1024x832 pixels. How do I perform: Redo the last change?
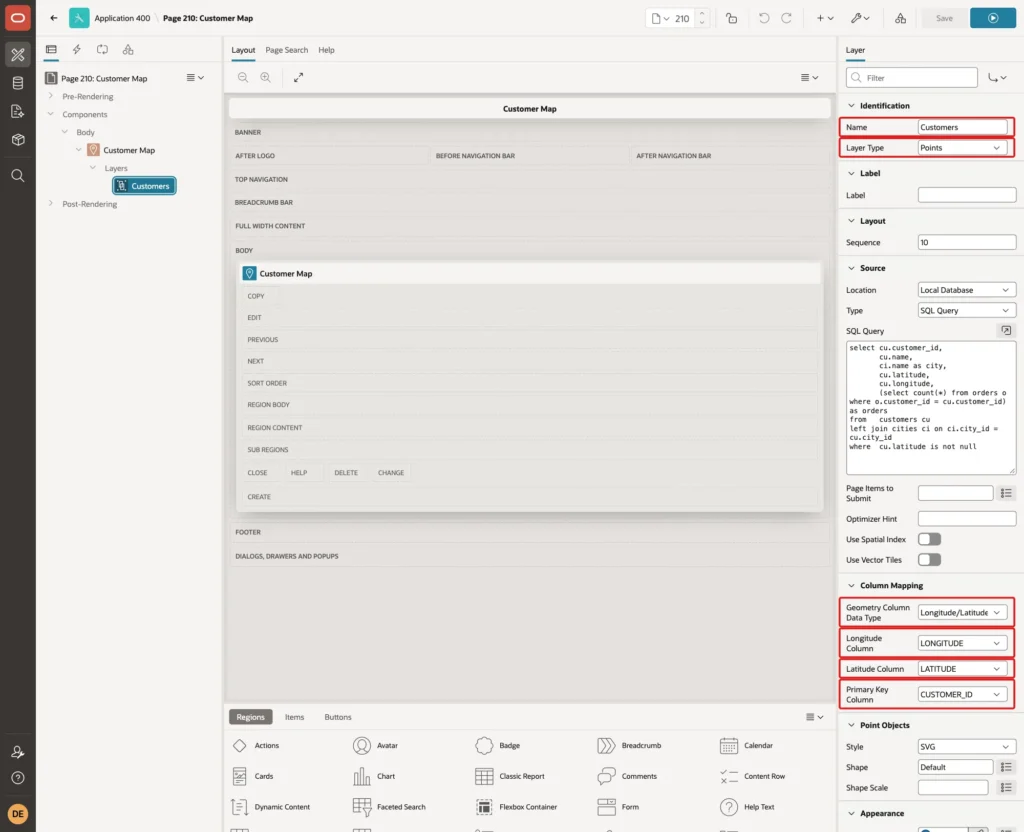click(x=786, y=18)
